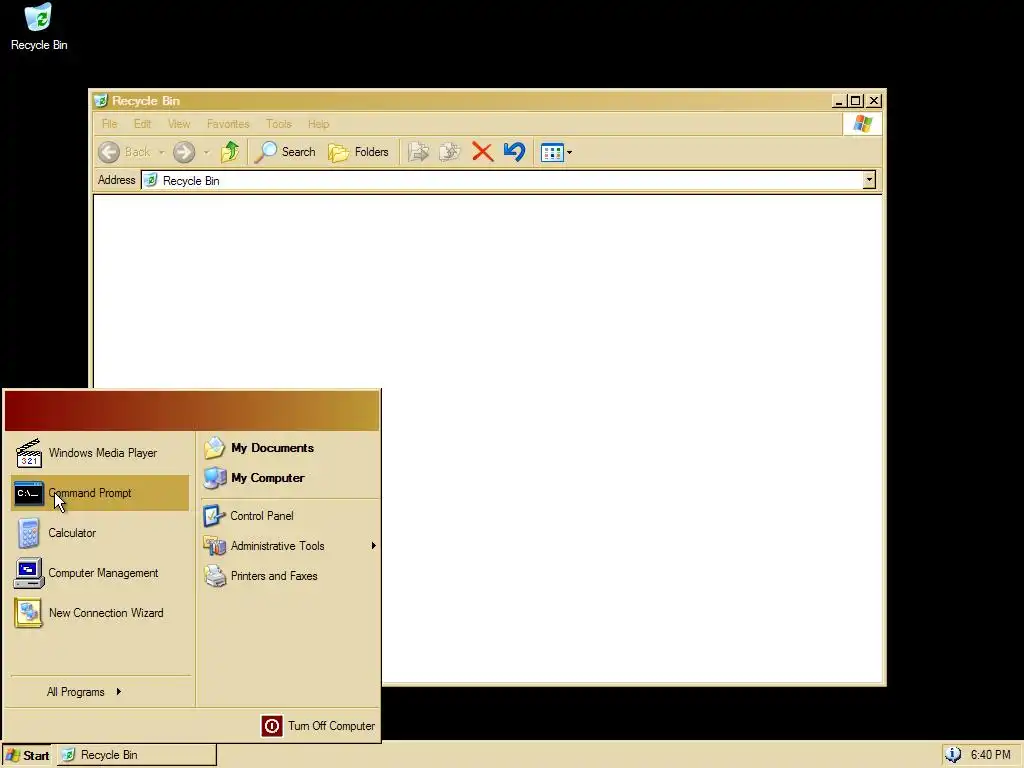Toggle the Folders pane button
This screenshot has height=768, width=1024.
(x=359, y=152)
